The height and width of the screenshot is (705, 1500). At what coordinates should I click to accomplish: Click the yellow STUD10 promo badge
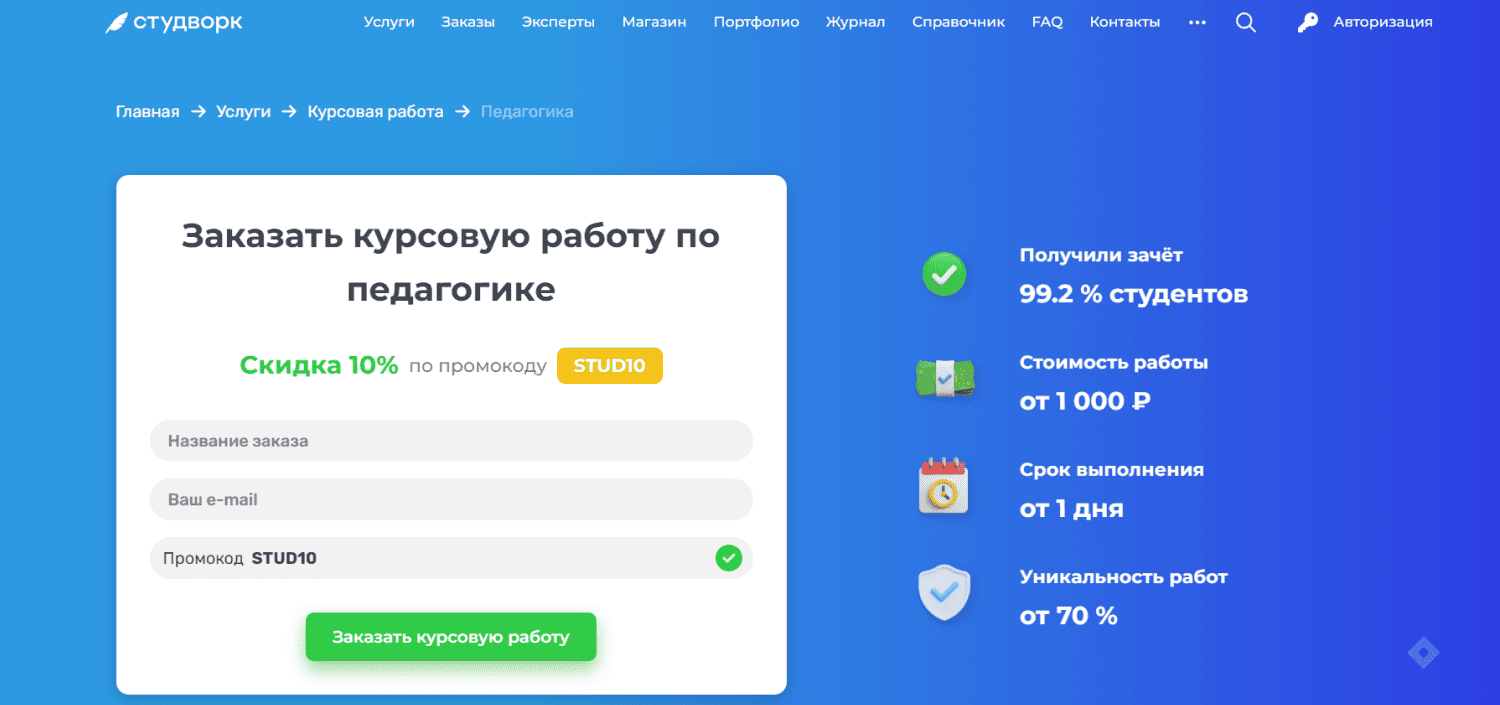click(609, 366)
